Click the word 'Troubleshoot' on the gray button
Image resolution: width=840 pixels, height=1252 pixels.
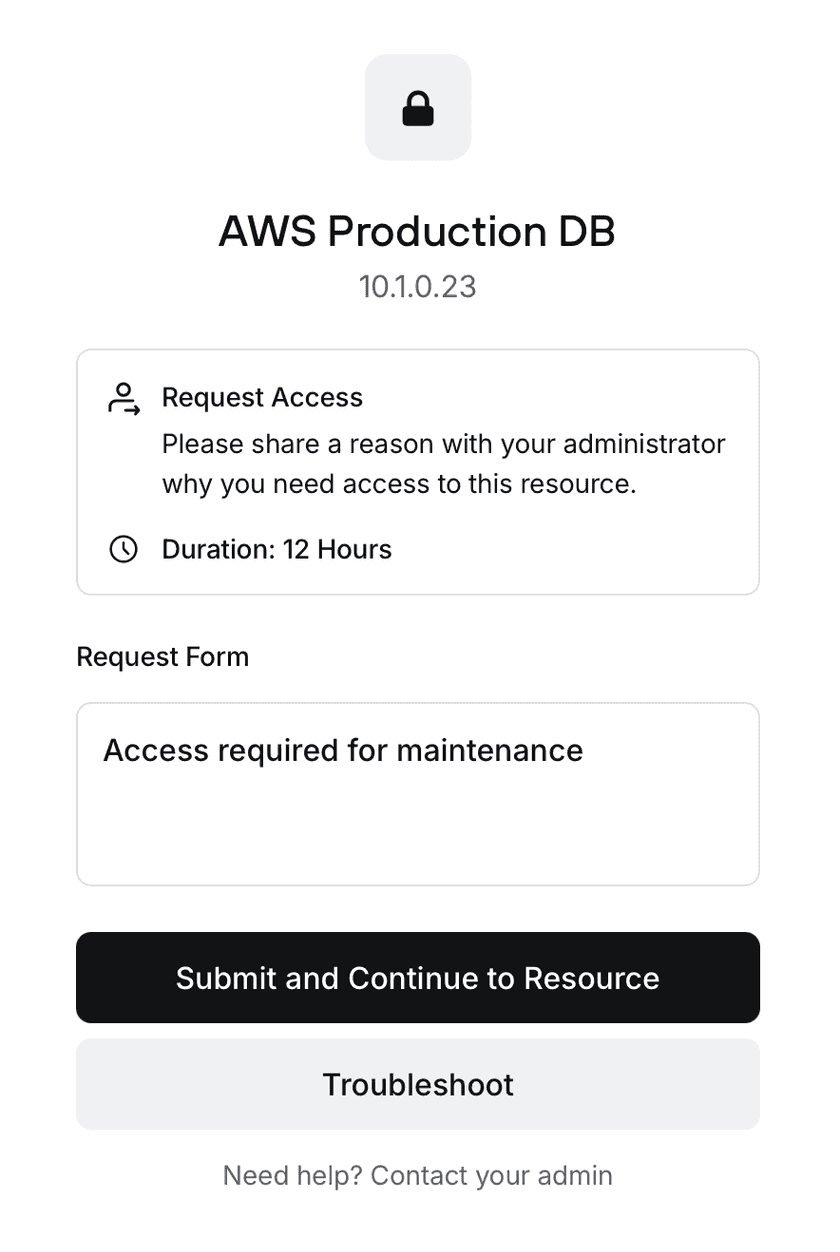tap(418, 1085)
